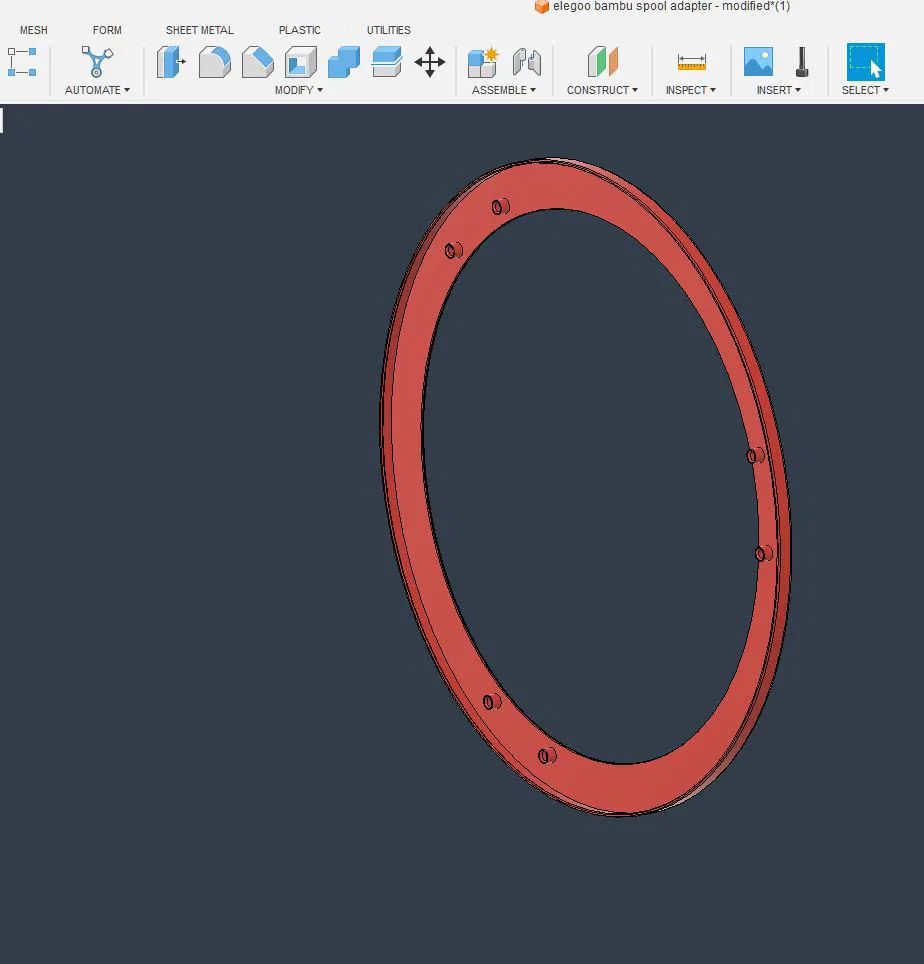
Task: Expand the MODIFY dropdown menu
Action: pyautogui.click(x=298, y=90)
